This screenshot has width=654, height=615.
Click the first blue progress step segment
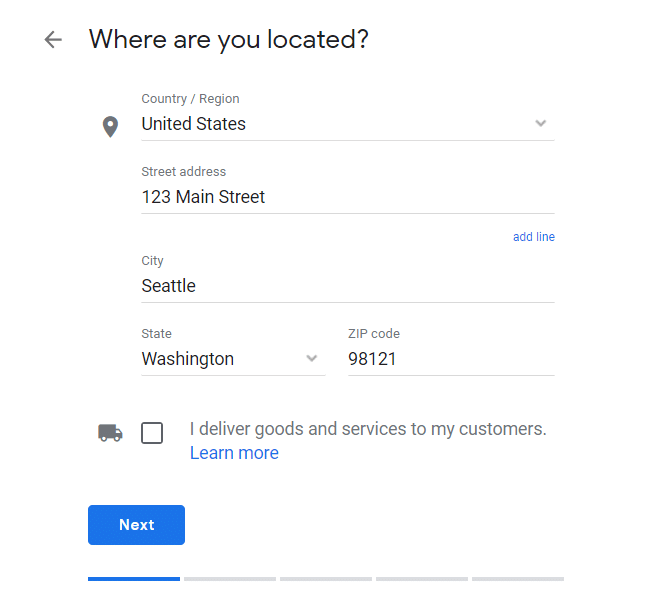[x=134, y=578]
